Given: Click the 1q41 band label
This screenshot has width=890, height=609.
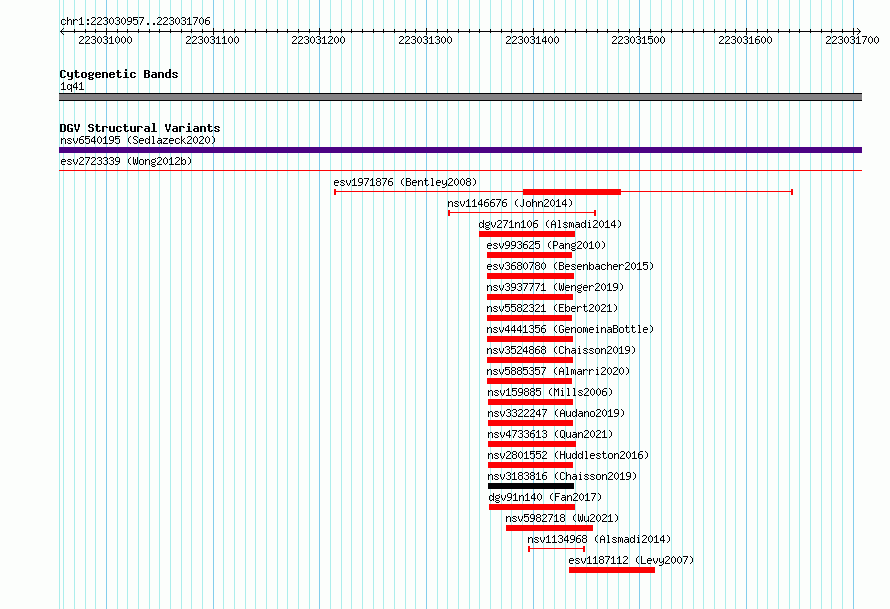Looking at the screenshot, I should pos(72,86).
